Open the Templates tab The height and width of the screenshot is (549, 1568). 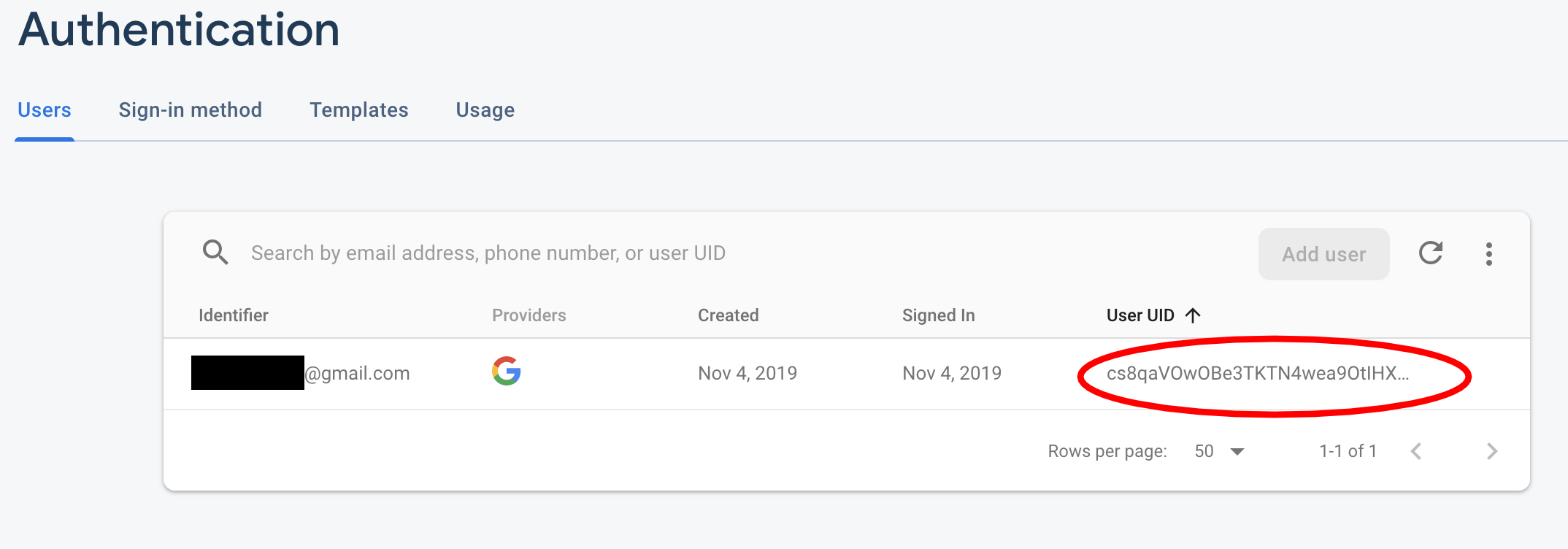point(358,110)
